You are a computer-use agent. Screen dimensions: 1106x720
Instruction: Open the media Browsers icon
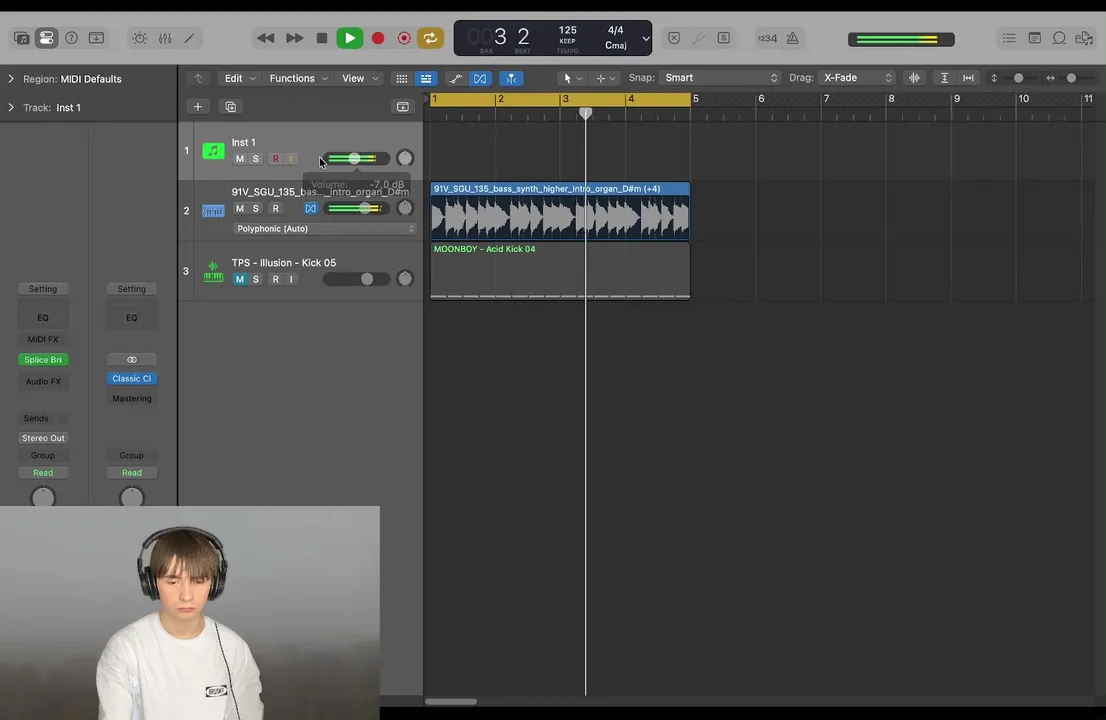[x=1084, y=38]
